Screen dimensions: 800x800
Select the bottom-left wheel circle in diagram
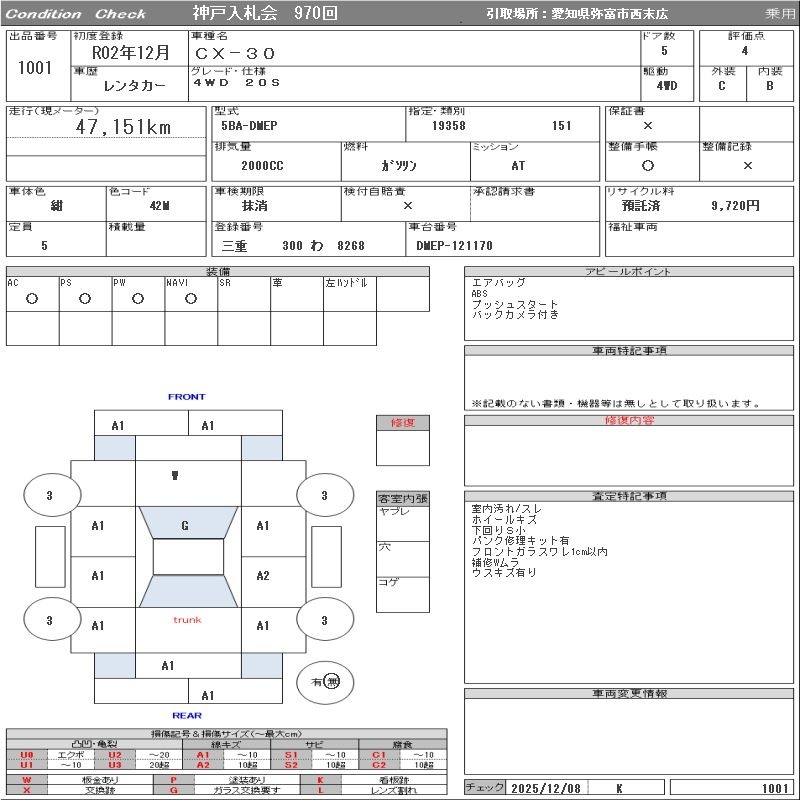coord(49,621)
